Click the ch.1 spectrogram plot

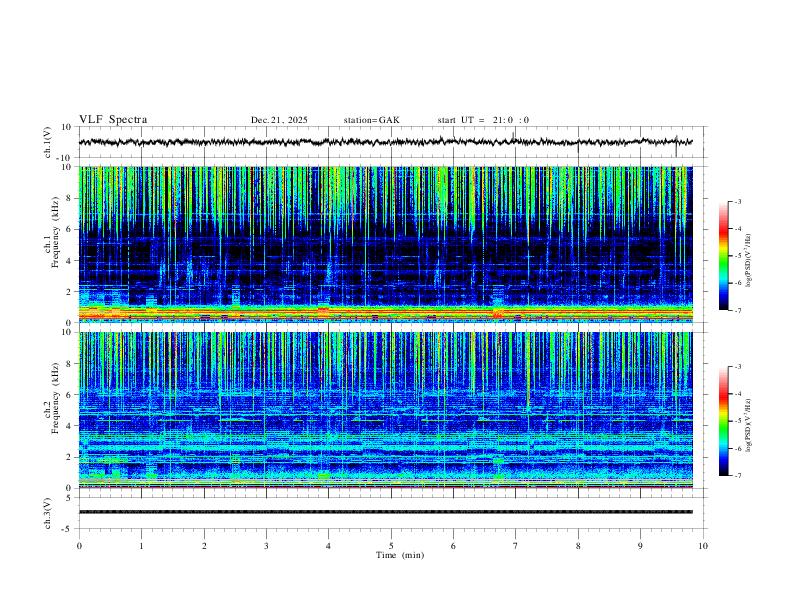[x=385, y=244]
